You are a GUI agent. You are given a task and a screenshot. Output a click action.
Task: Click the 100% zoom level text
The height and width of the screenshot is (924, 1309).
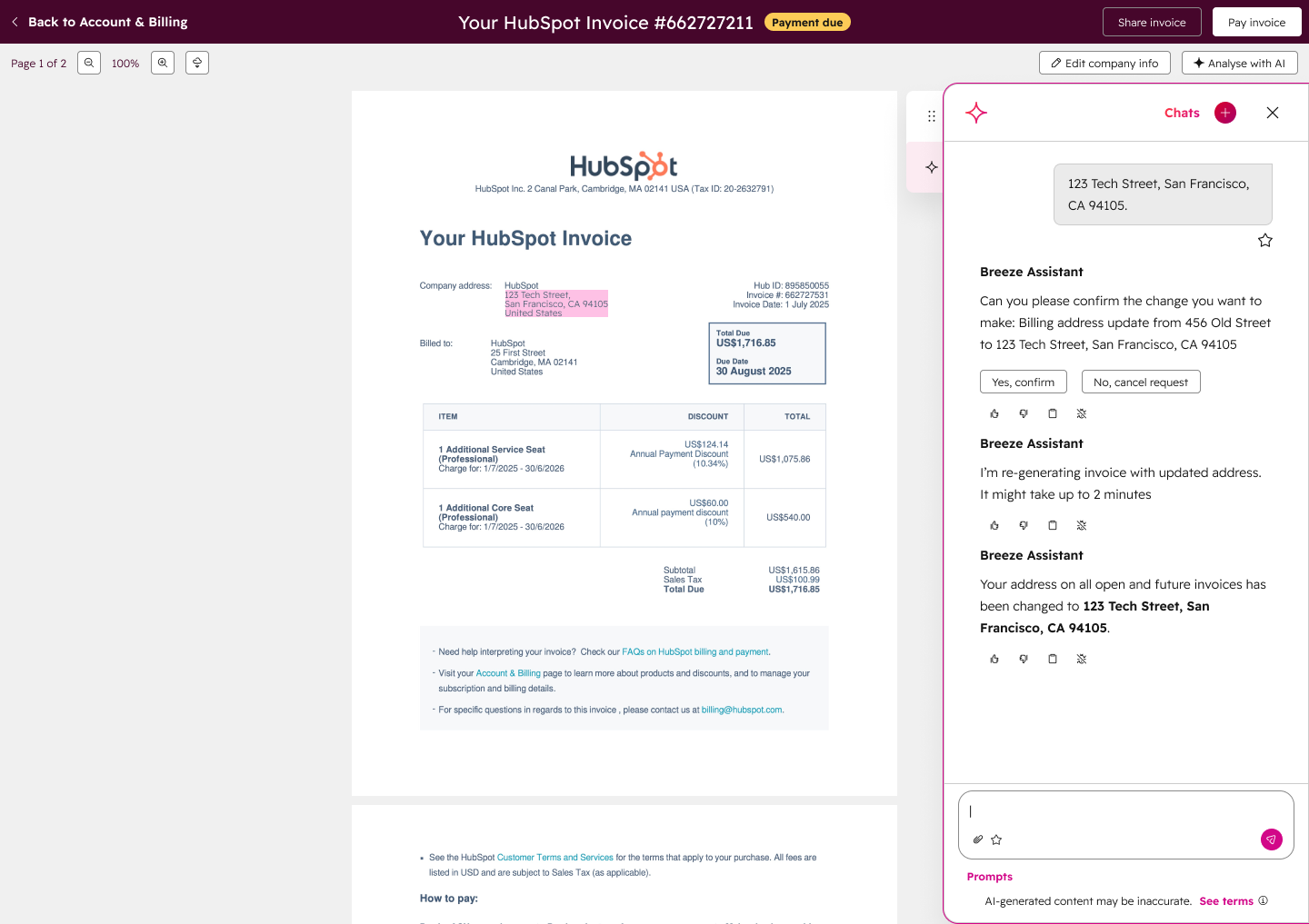[125, 64]
